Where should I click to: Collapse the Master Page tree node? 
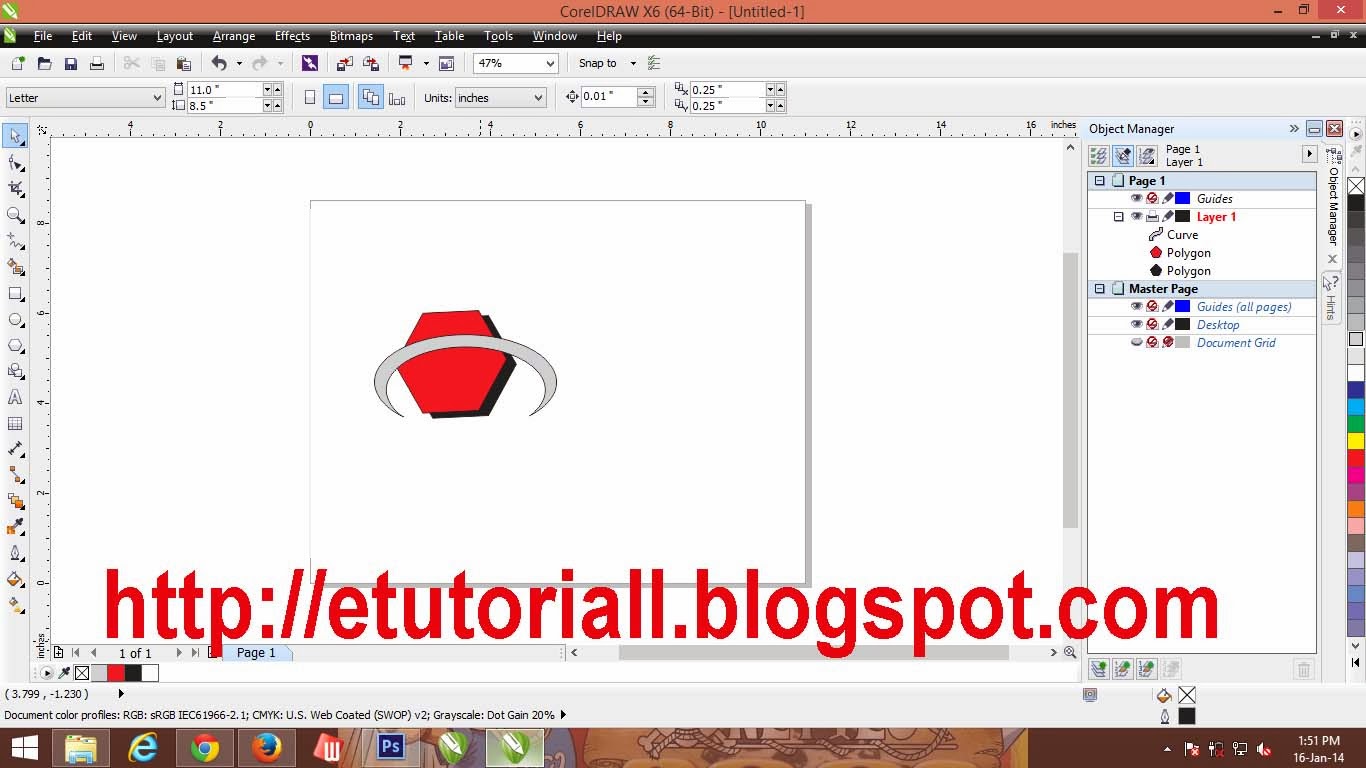click(1100, 289)
